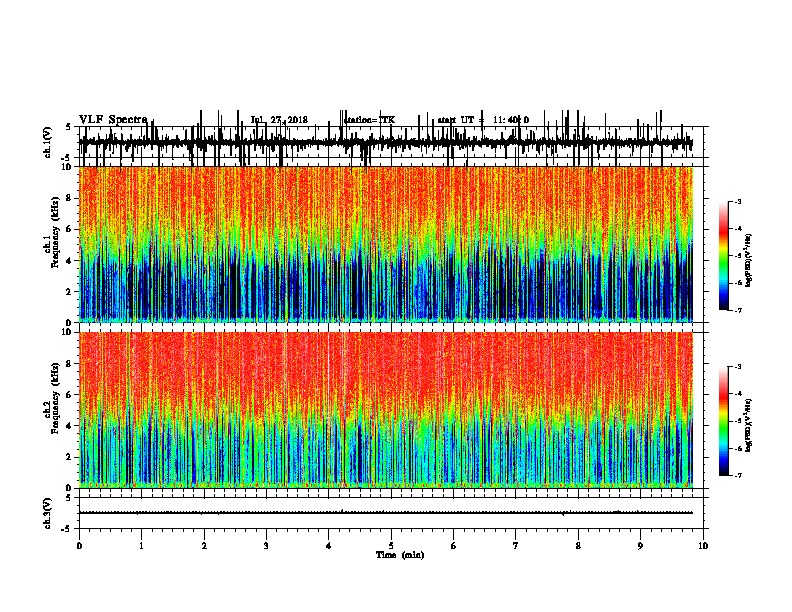
Task: Click the "8" kHz tick of ch.1 spectrogram
Action: coord(69,198)
